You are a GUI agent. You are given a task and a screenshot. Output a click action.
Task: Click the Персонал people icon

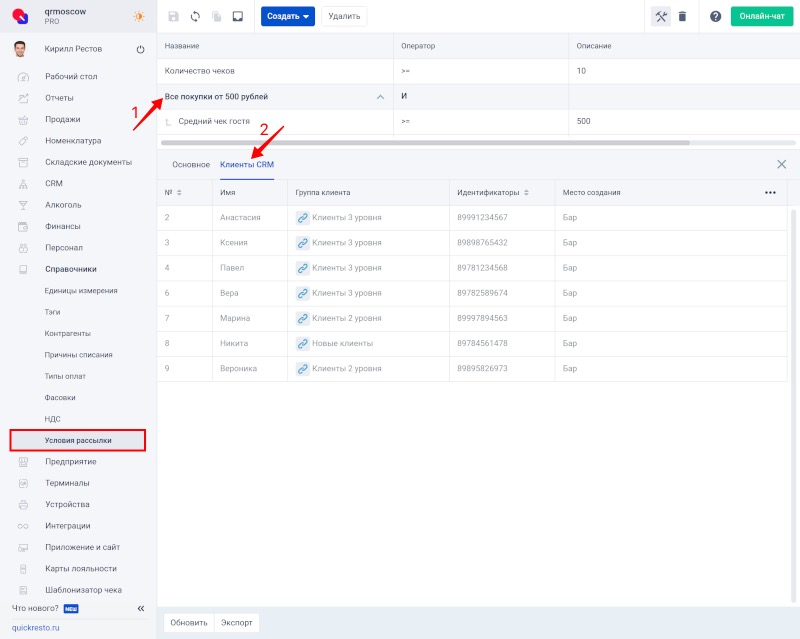point(23,248)
